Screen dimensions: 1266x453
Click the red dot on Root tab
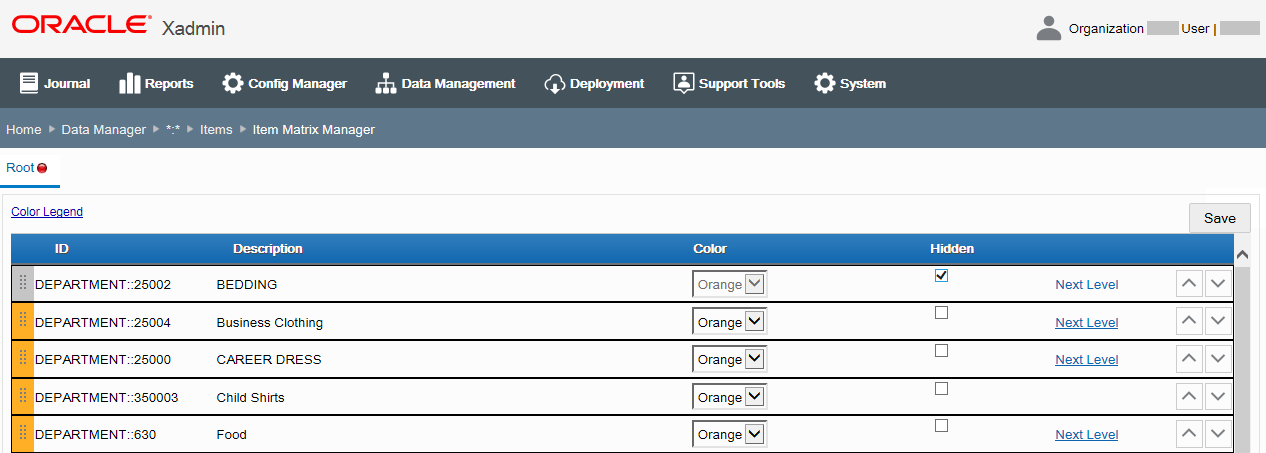(x=42, y=168)
